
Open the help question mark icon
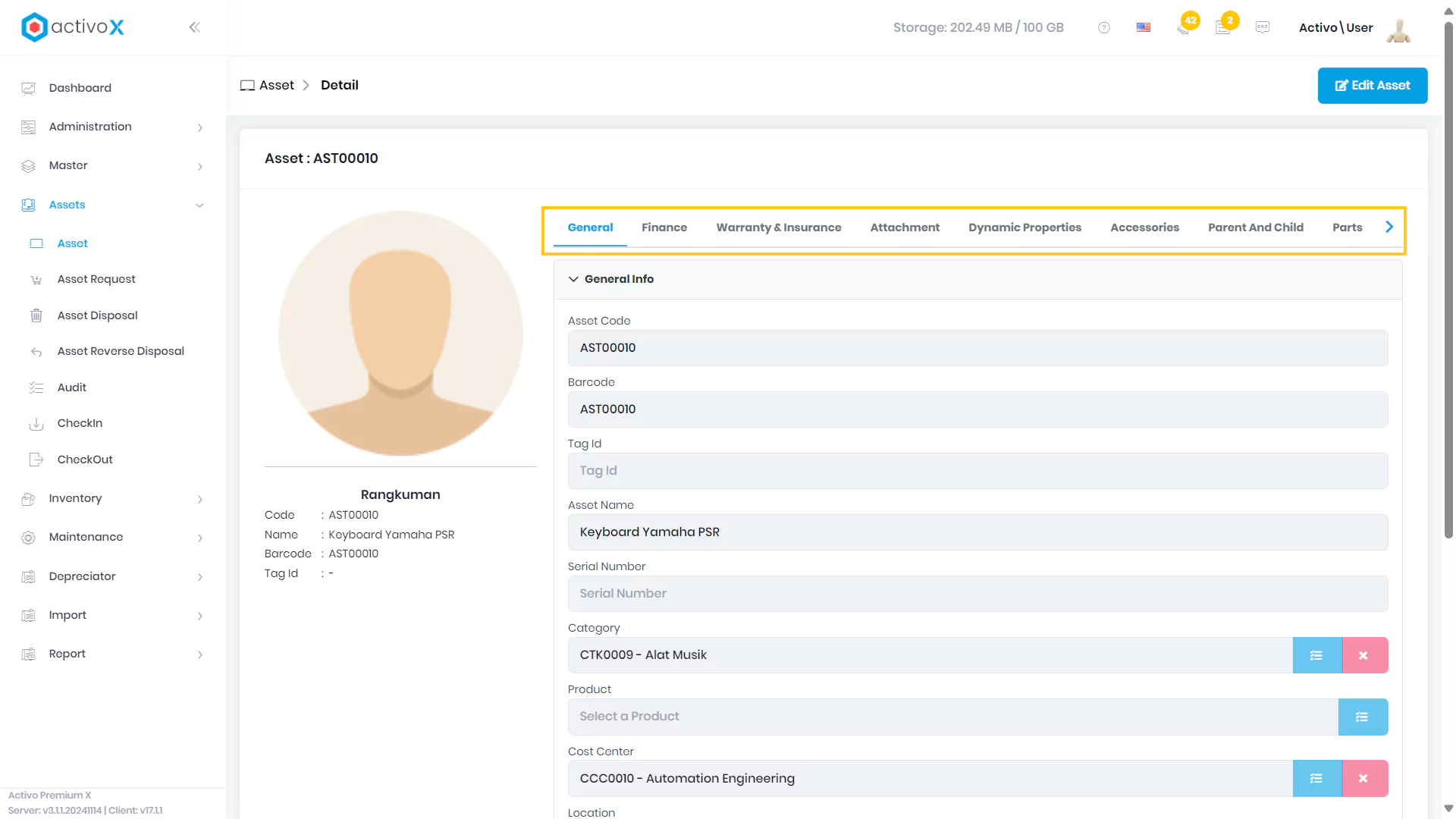click(x=1104, y=27)
